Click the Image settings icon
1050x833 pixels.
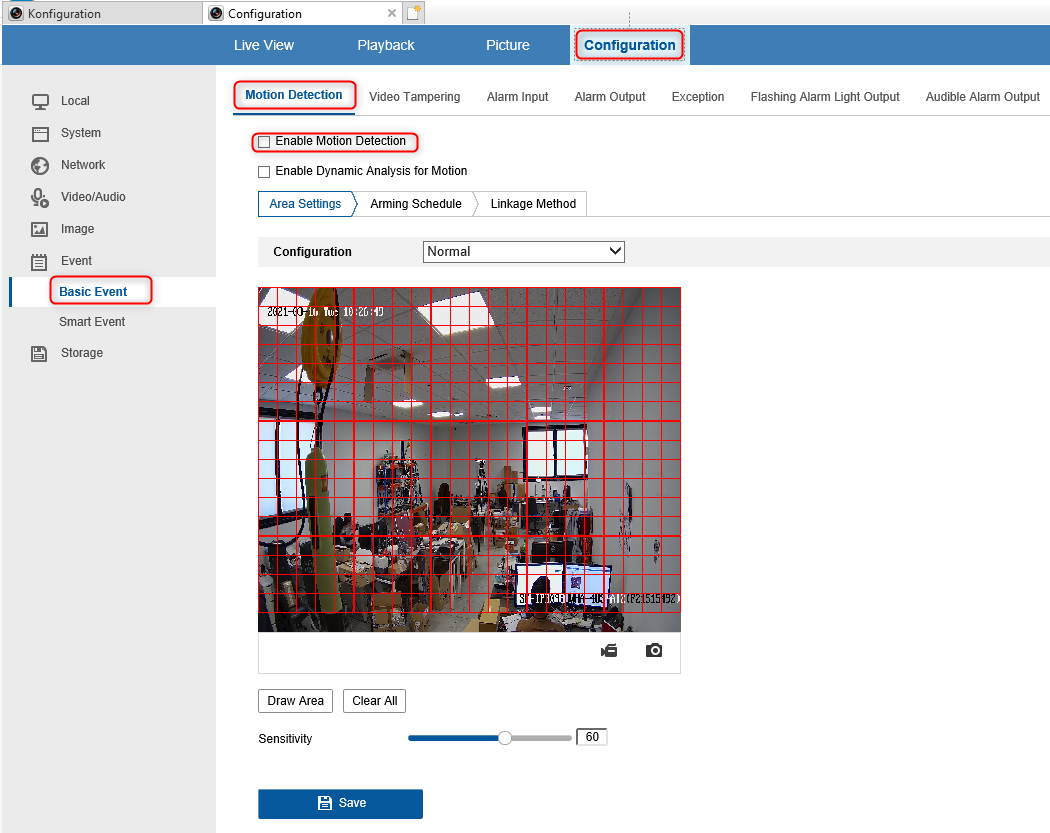(40, 229)
